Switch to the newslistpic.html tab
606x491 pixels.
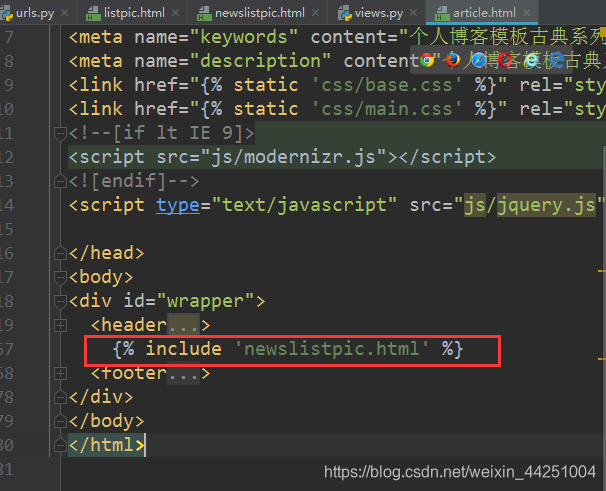[x=258, y=13]
